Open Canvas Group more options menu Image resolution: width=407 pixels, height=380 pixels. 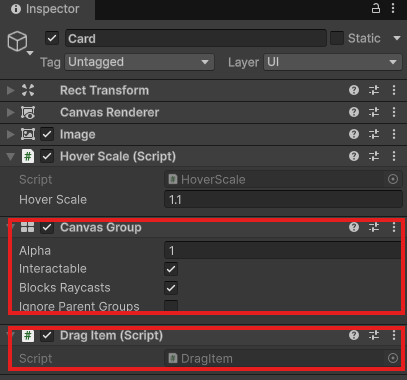(394, 227)
